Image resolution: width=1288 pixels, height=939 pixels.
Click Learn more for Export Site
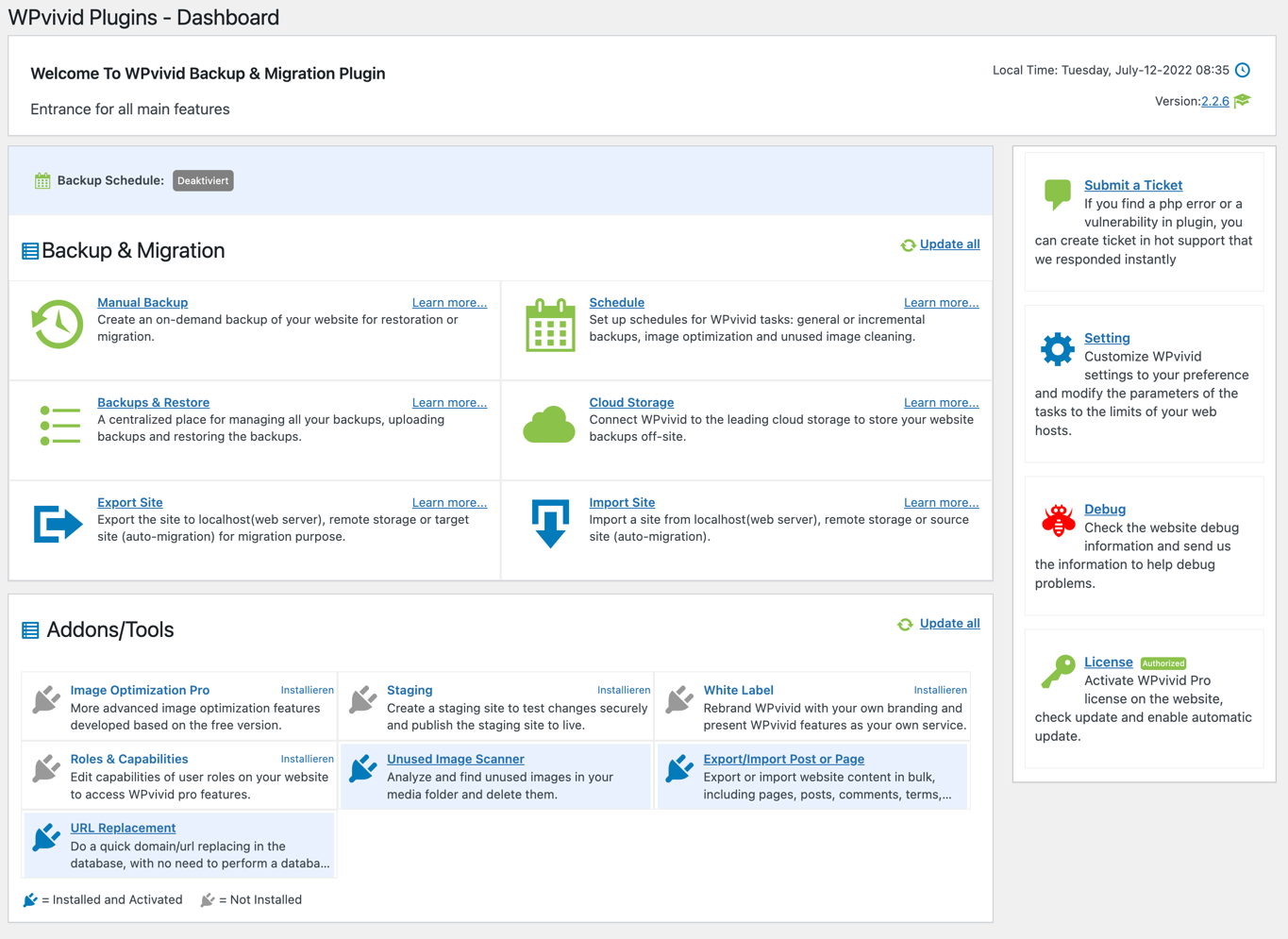[449, 503]
